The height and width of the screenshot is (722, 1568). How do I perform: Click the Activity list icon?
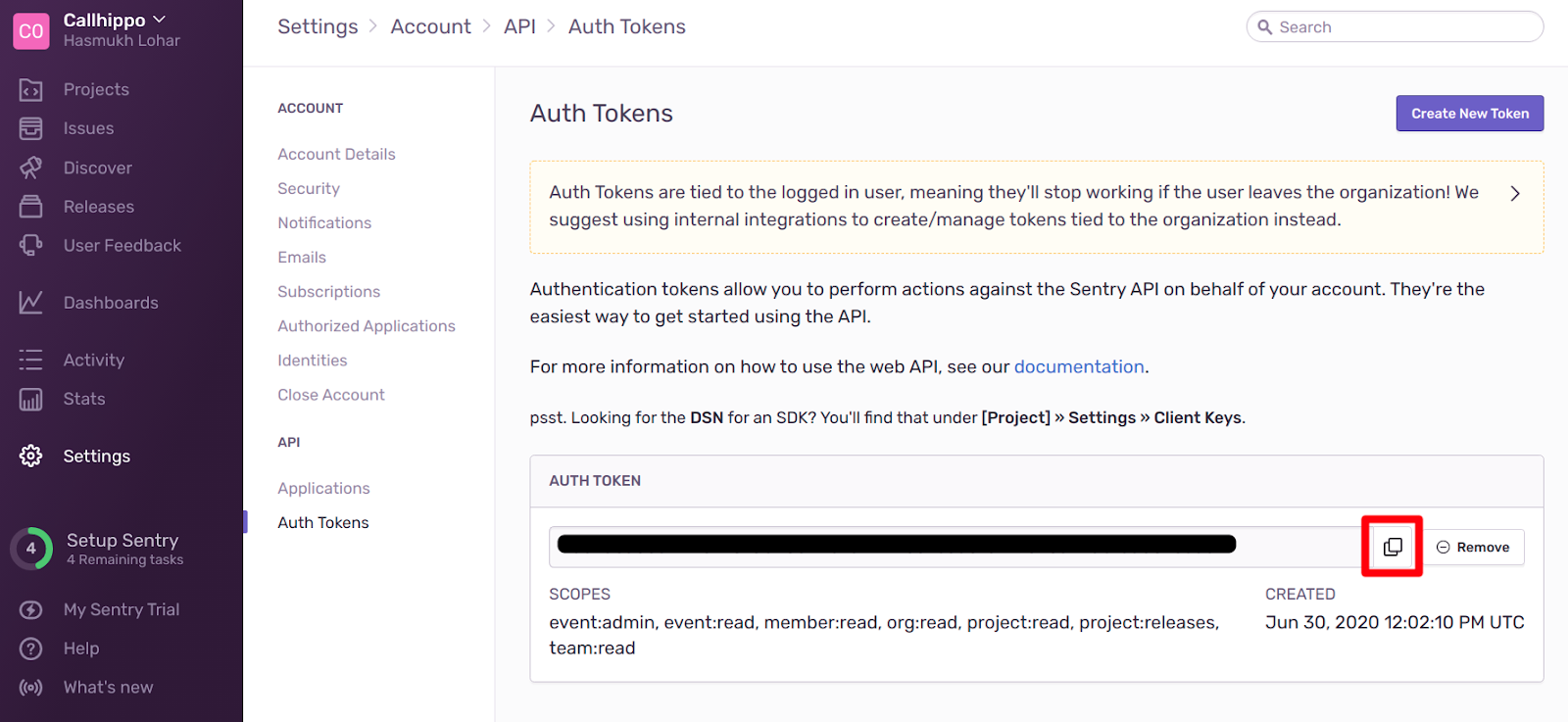[x=30, y=360]
